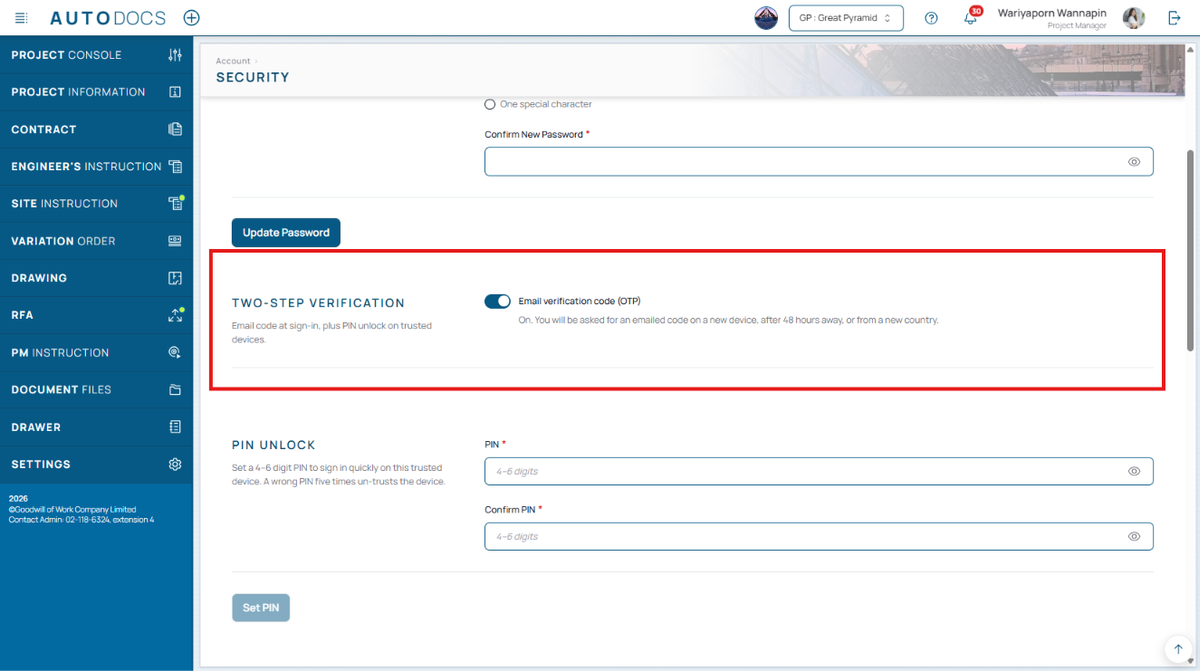Click the PIN UNLOCK heading
Screen dimensions: 1200x671
274,445
